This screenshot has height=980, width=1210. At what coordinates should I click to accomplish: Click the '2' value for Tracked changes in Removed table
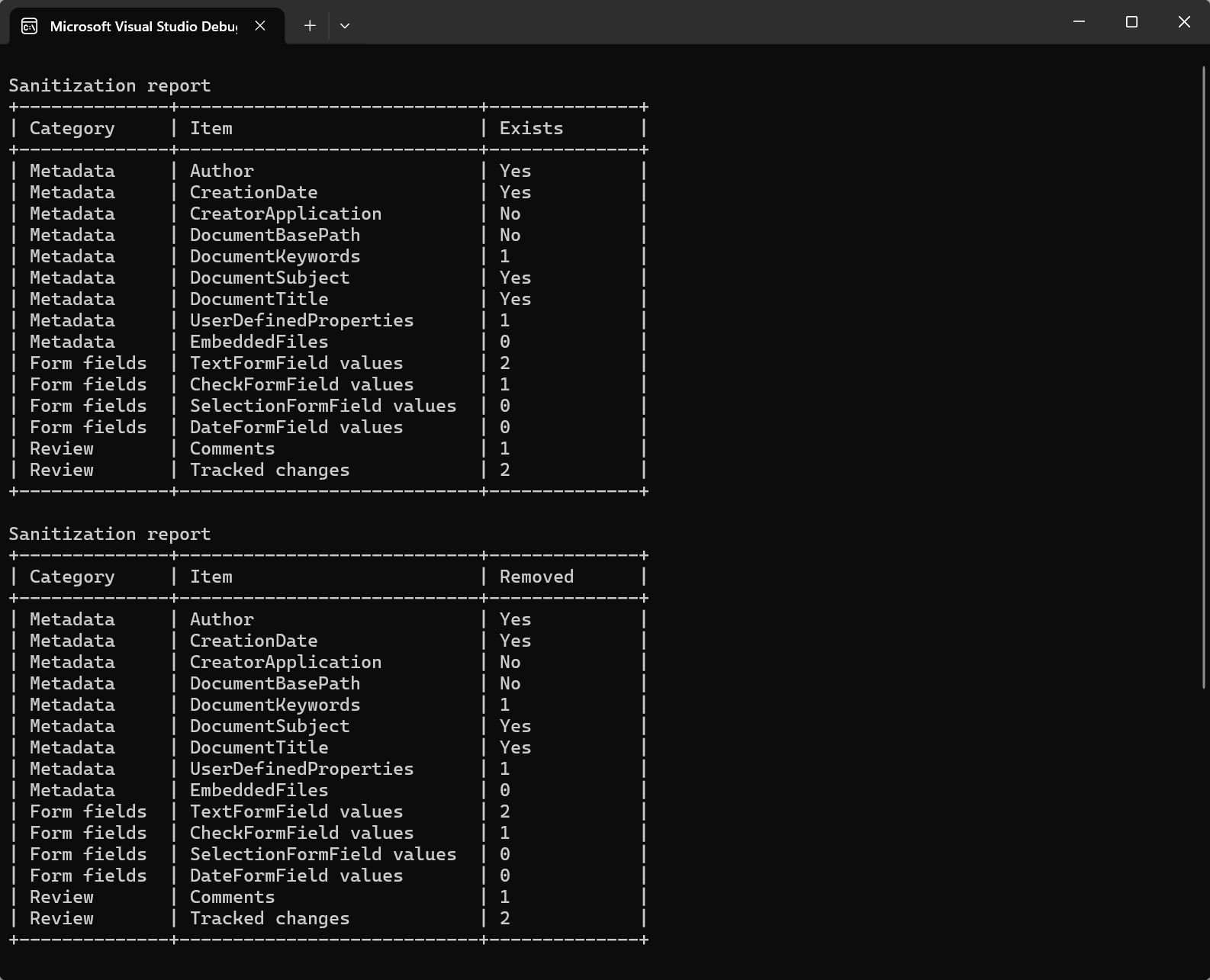point(505,918)
